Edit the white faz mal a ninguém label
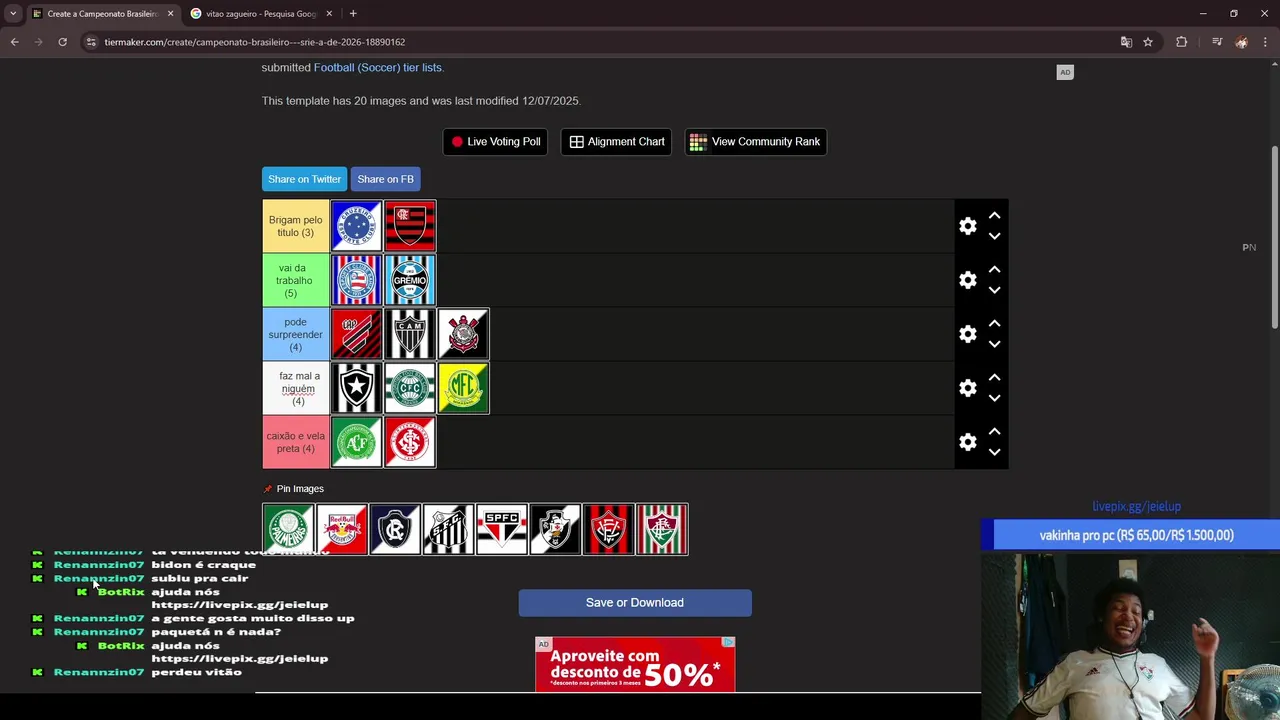 pyautogui.click(x=295, y=388)
